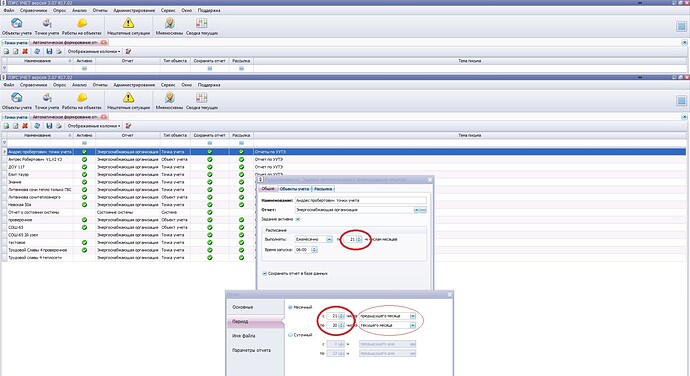Open Точки учета in the upper window toolbar
The height and width of the screenshot is (376, 690).
point(47,26)
